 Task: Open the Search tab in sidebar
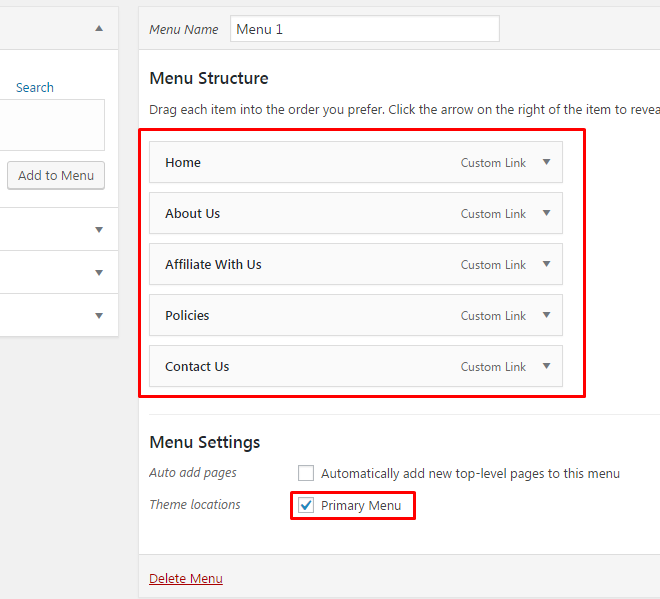(x=35, y=87)
